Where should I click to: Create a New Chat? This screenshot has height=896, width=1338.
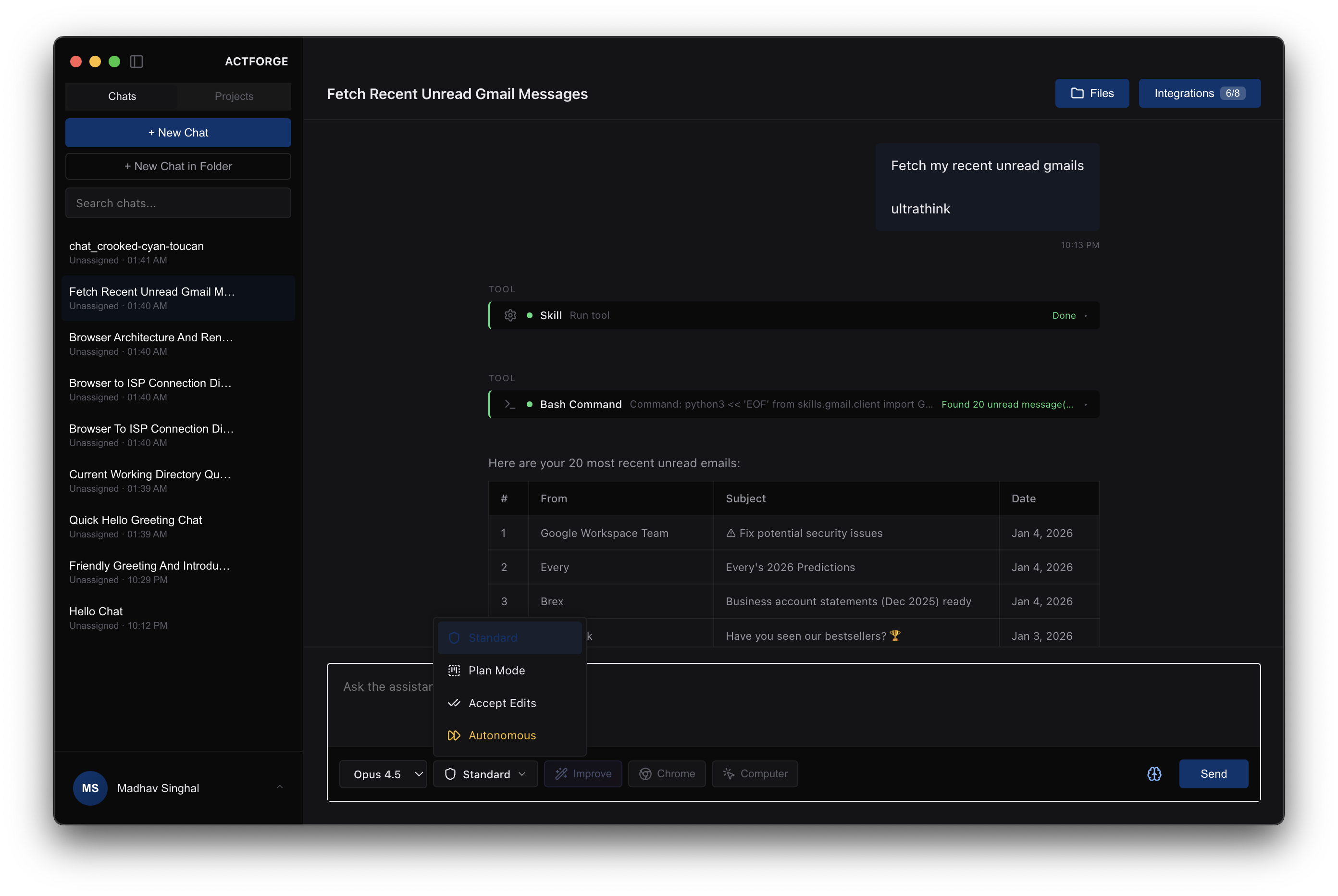pos(178,132)
